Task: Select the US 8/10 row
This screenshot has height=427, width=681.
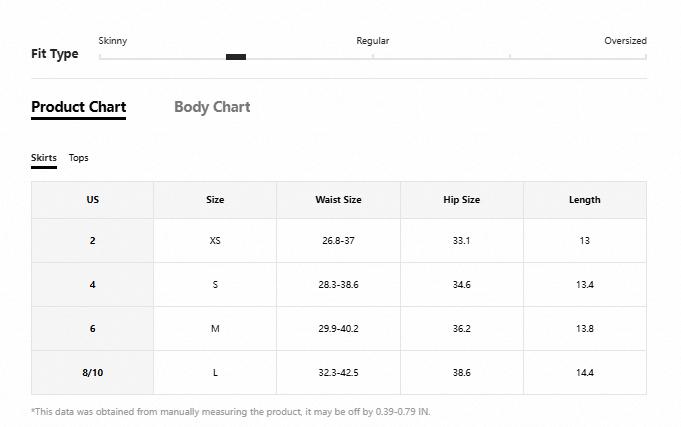Action: (339, 372)
